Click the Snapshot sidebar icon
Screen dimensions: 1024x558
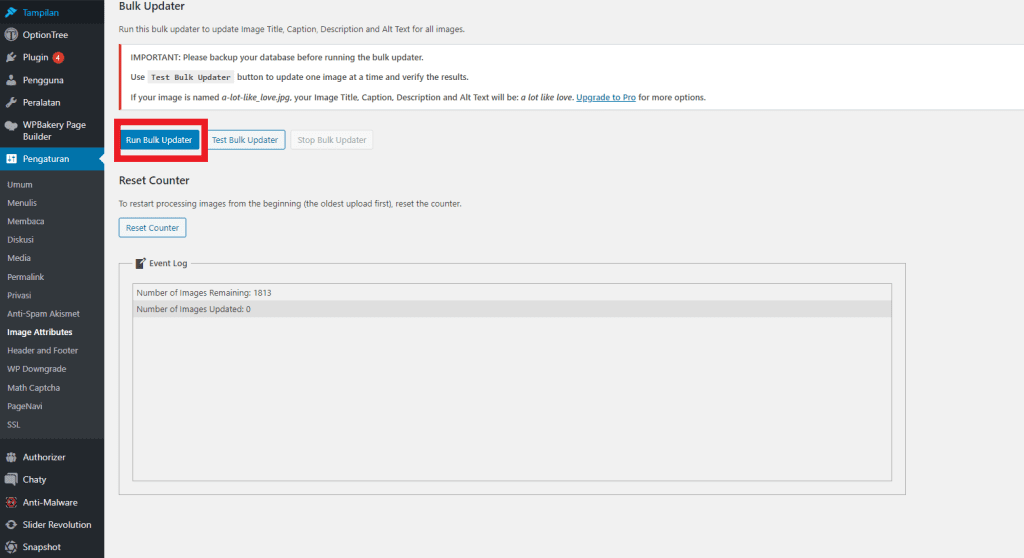tap(11, 547)
